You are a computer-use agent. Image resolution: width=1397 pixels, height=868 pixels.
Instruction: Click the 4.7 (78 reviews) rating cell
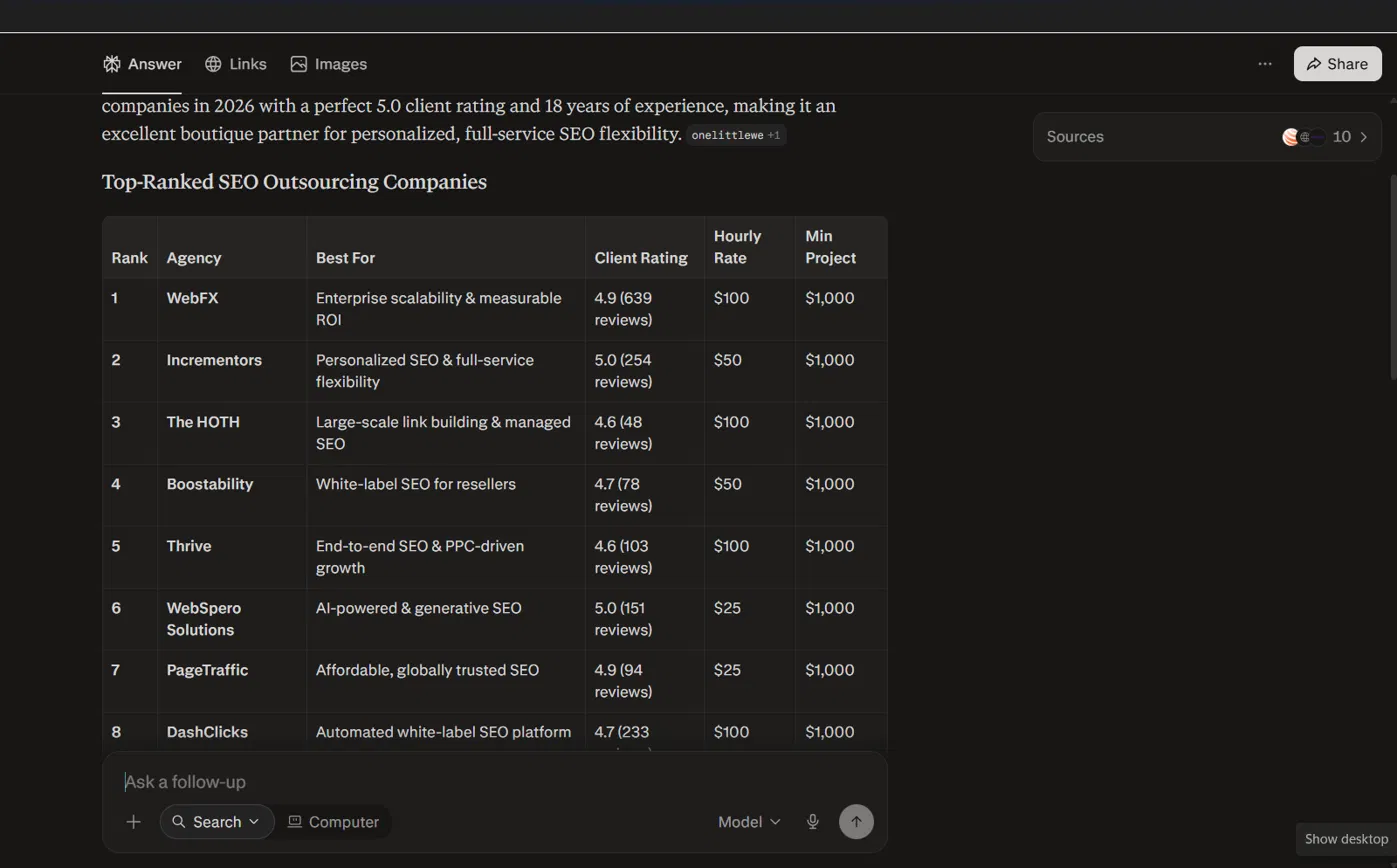645,495
